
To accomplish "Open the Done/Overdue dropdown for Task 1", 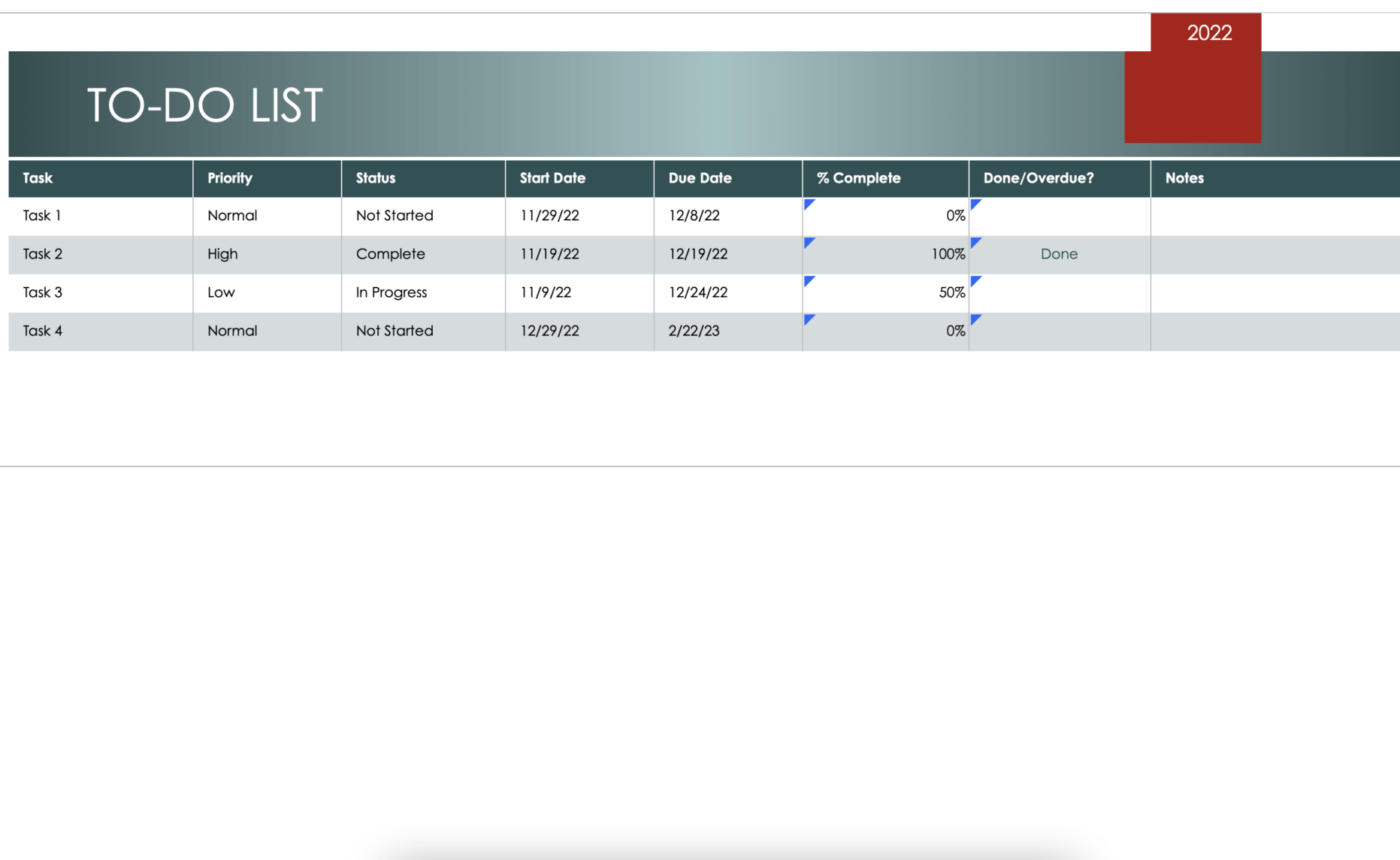I will (974, 205).
